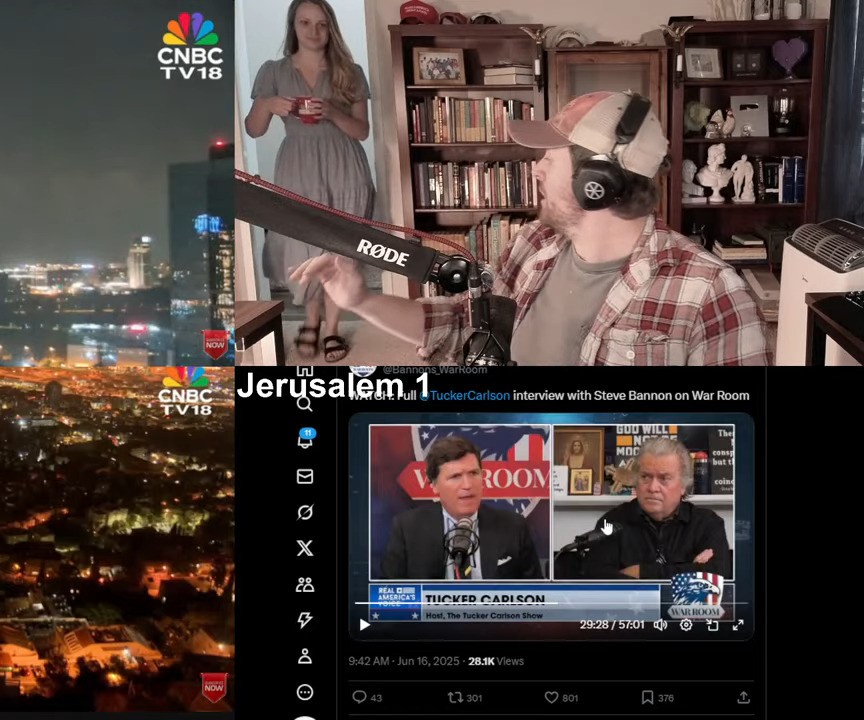The width and height of the screenshot is (864, 720).
Task: Open notifications bell with 11 badge
Action: point(305,439)
